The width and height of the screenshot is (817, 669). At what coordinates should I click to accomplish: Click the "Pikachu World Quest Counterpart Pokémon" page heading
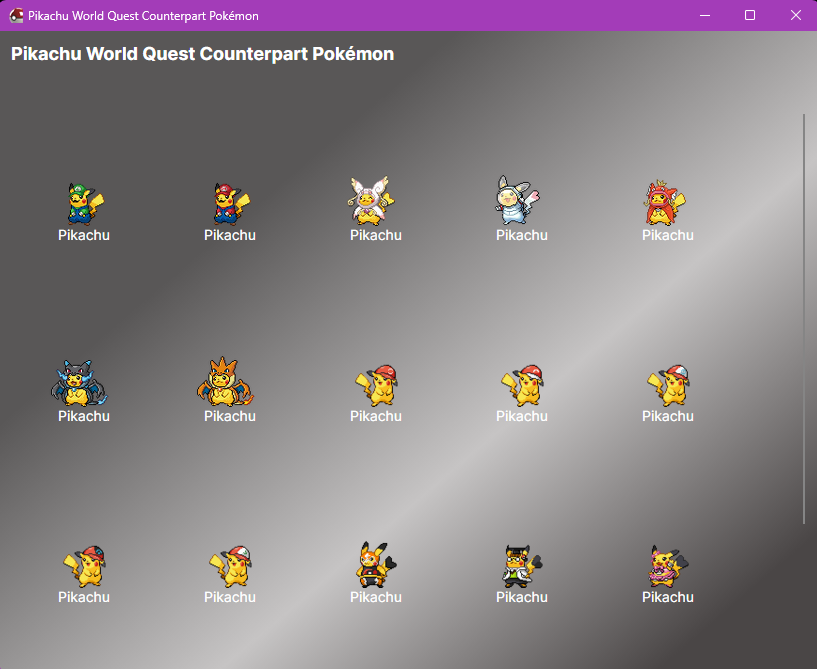(203, 54)
